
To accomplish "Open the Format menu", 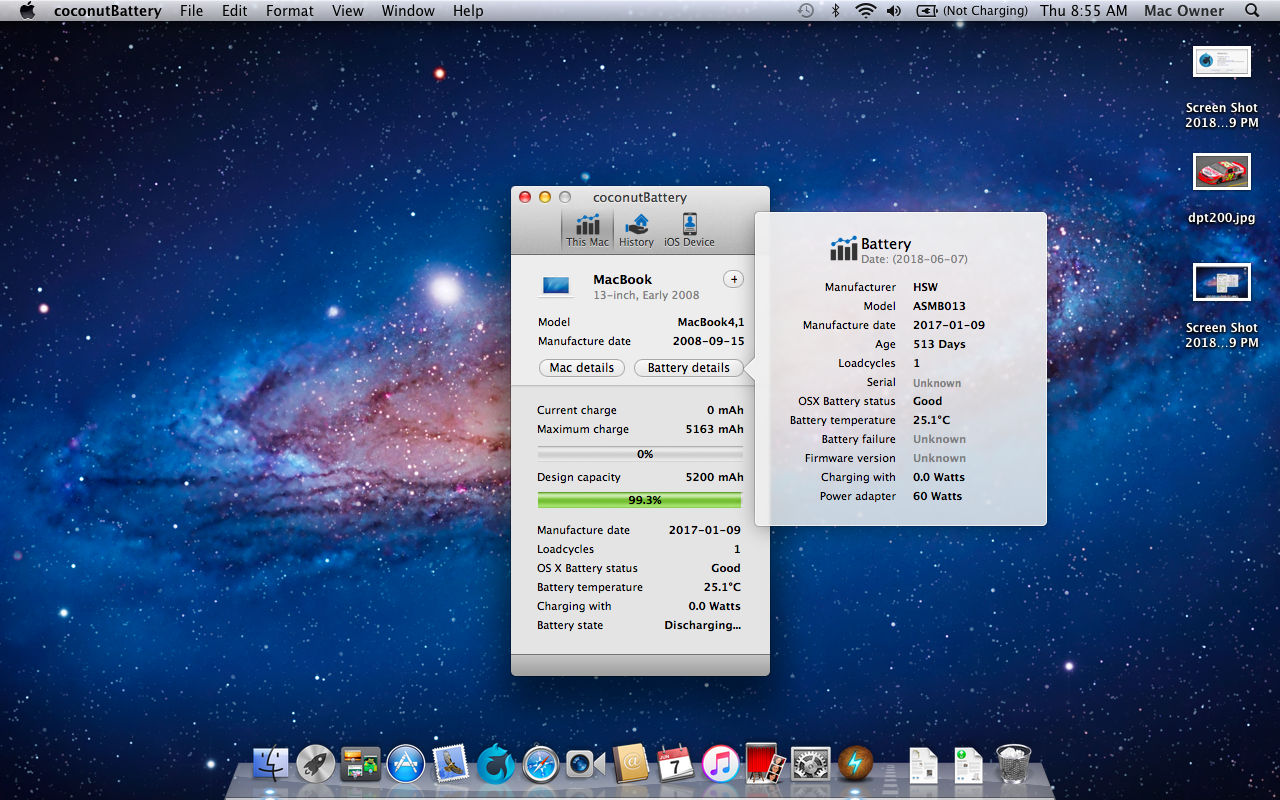I will (x=289, y=10).
